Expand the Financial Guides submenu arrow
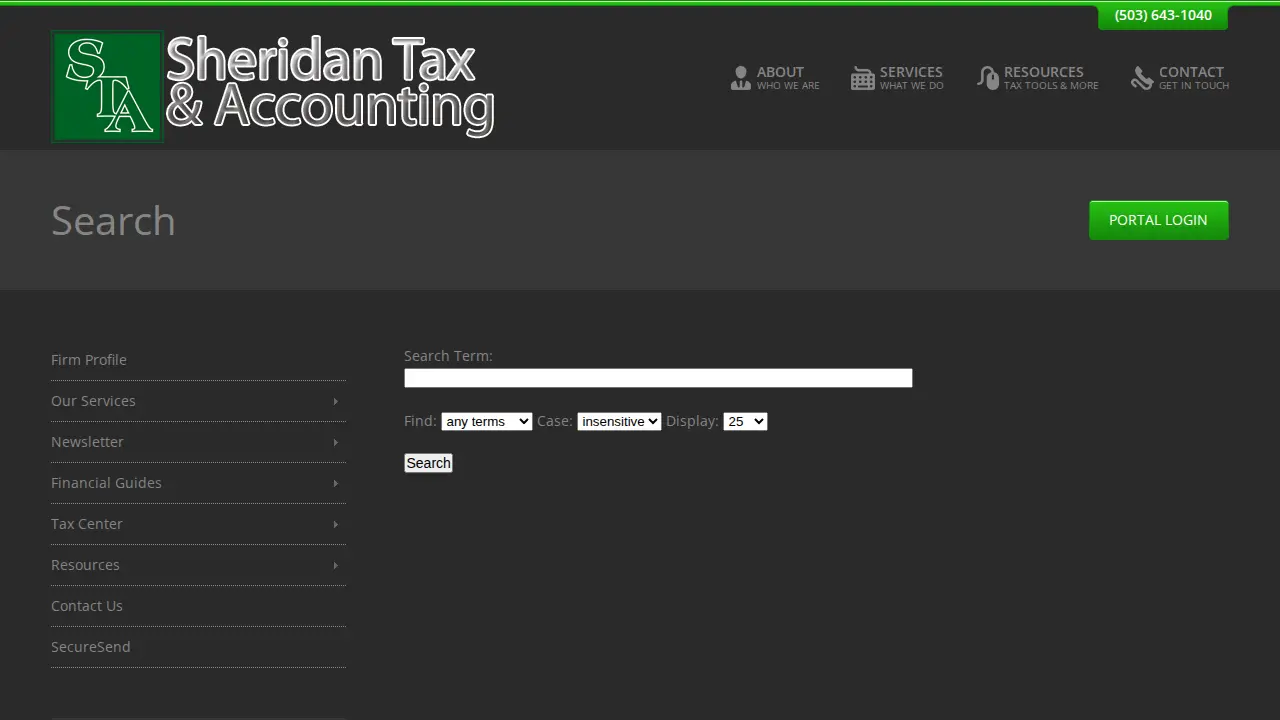The width and height of the screenshot is (1280, 720). 335,483
